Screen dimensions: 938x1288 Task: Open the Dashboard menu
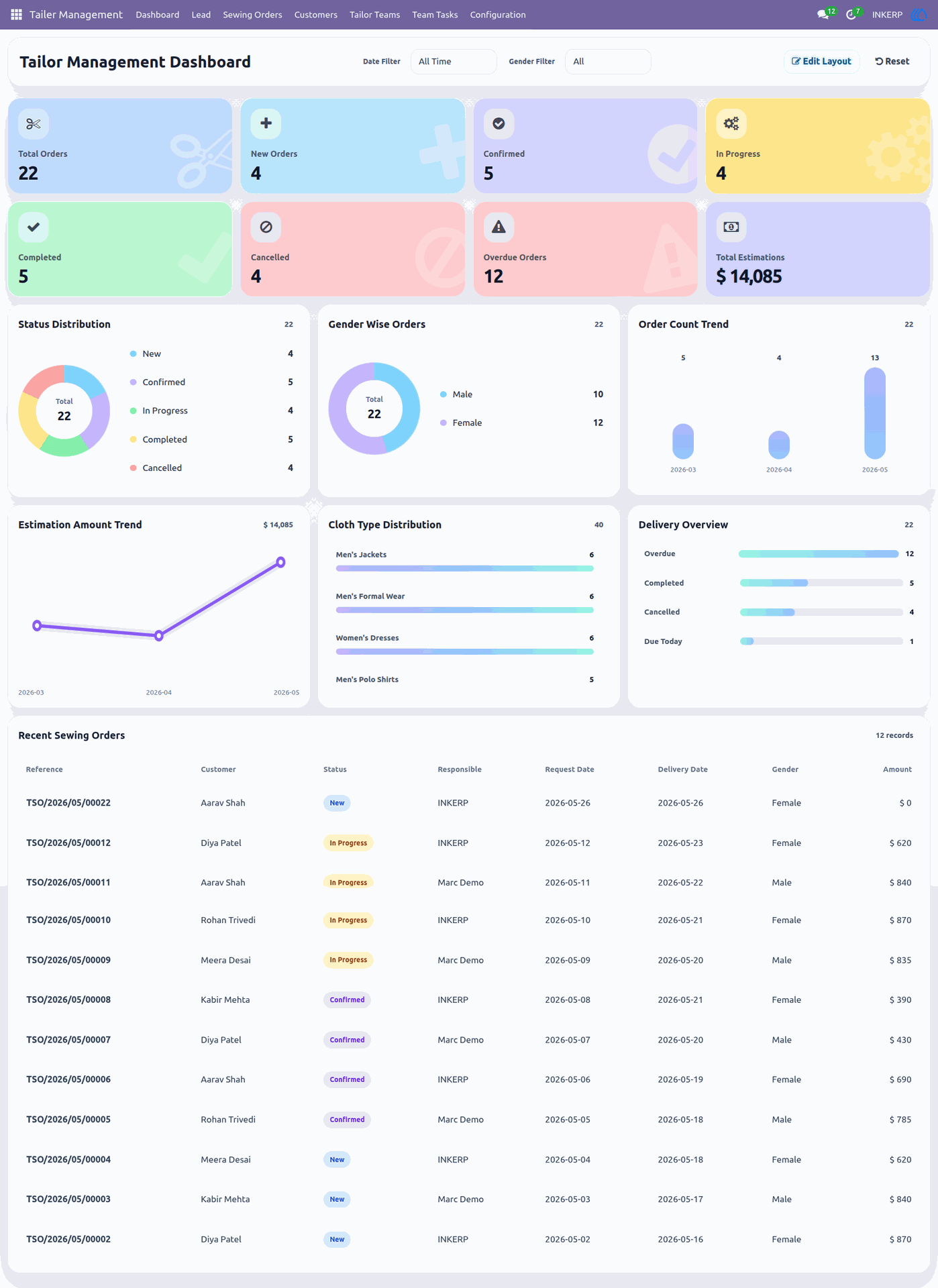pyautogui.click(x=158, y=15)
